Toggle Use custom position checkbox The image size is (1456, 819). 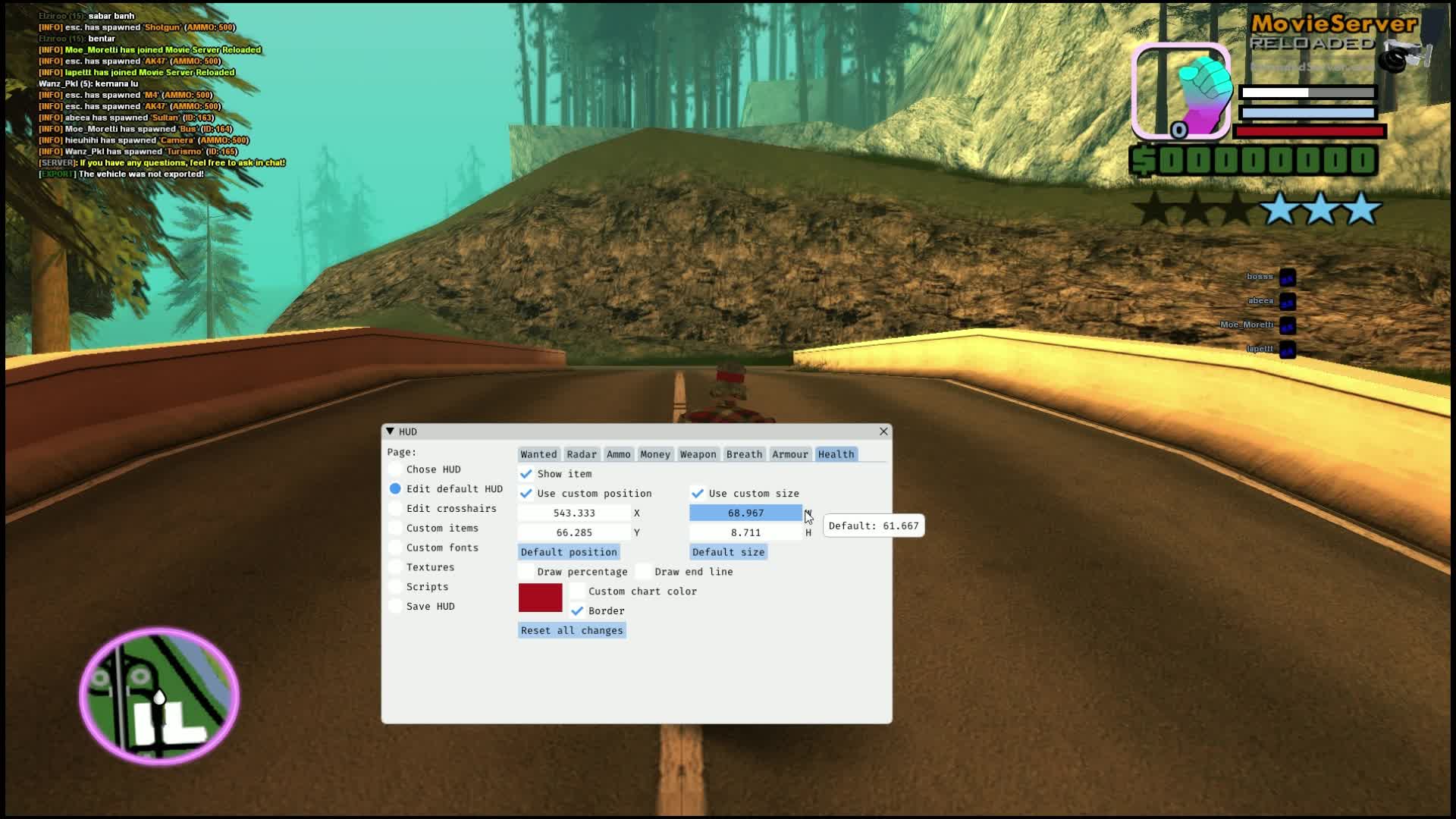click(x=526, y=494)
